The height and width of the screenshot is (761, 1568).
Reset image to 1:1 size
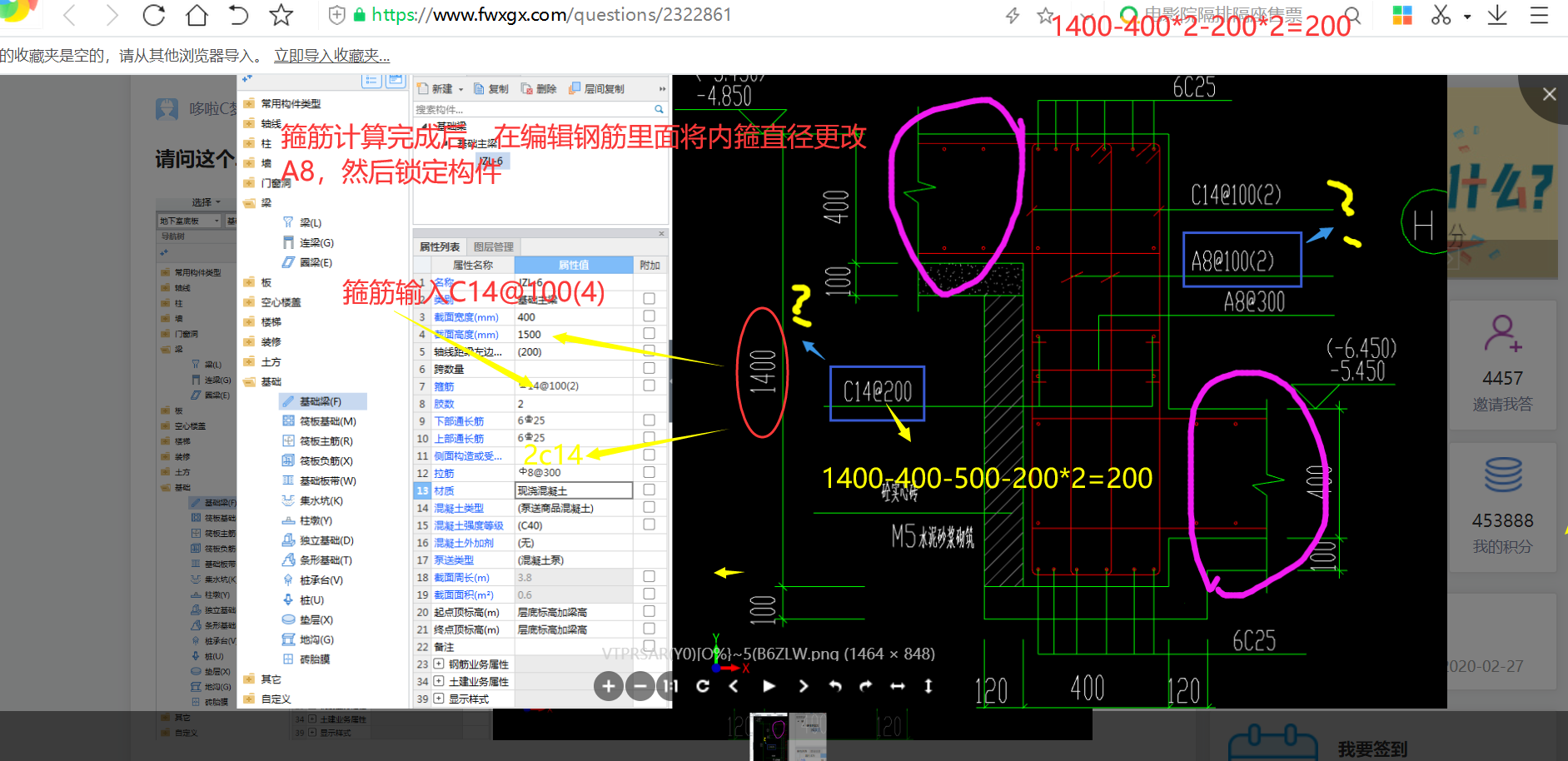tap(669, 686)
